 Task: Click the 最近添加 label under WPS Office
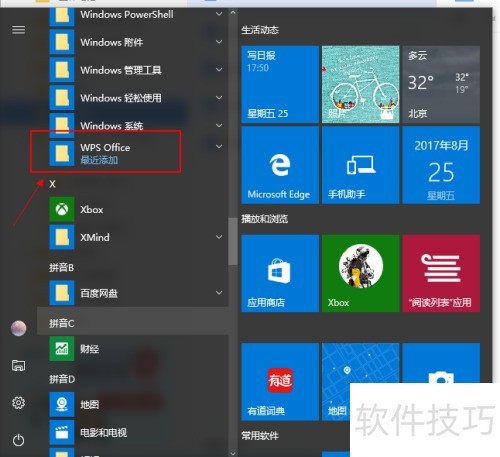pos(99,160)
